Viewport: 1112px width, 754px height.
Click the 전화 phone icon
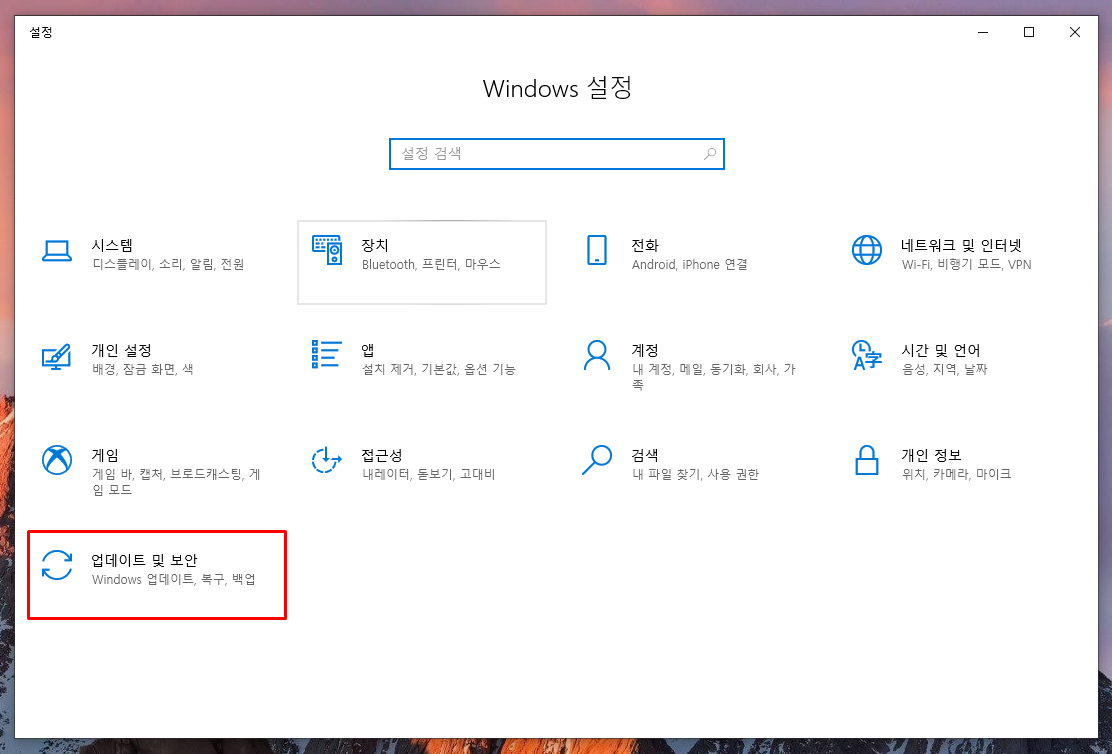pos(596,250)
